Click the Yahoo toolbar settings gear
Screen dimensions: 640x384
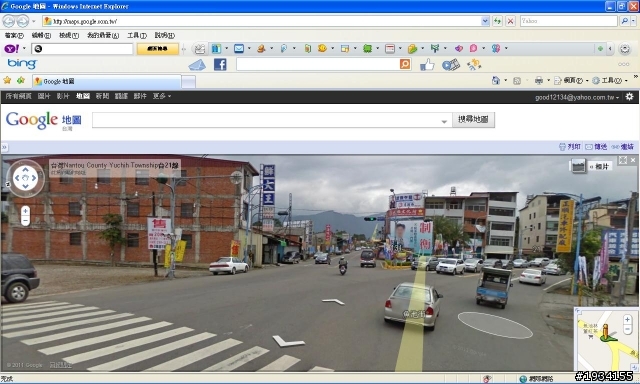(x=624, y=49)
